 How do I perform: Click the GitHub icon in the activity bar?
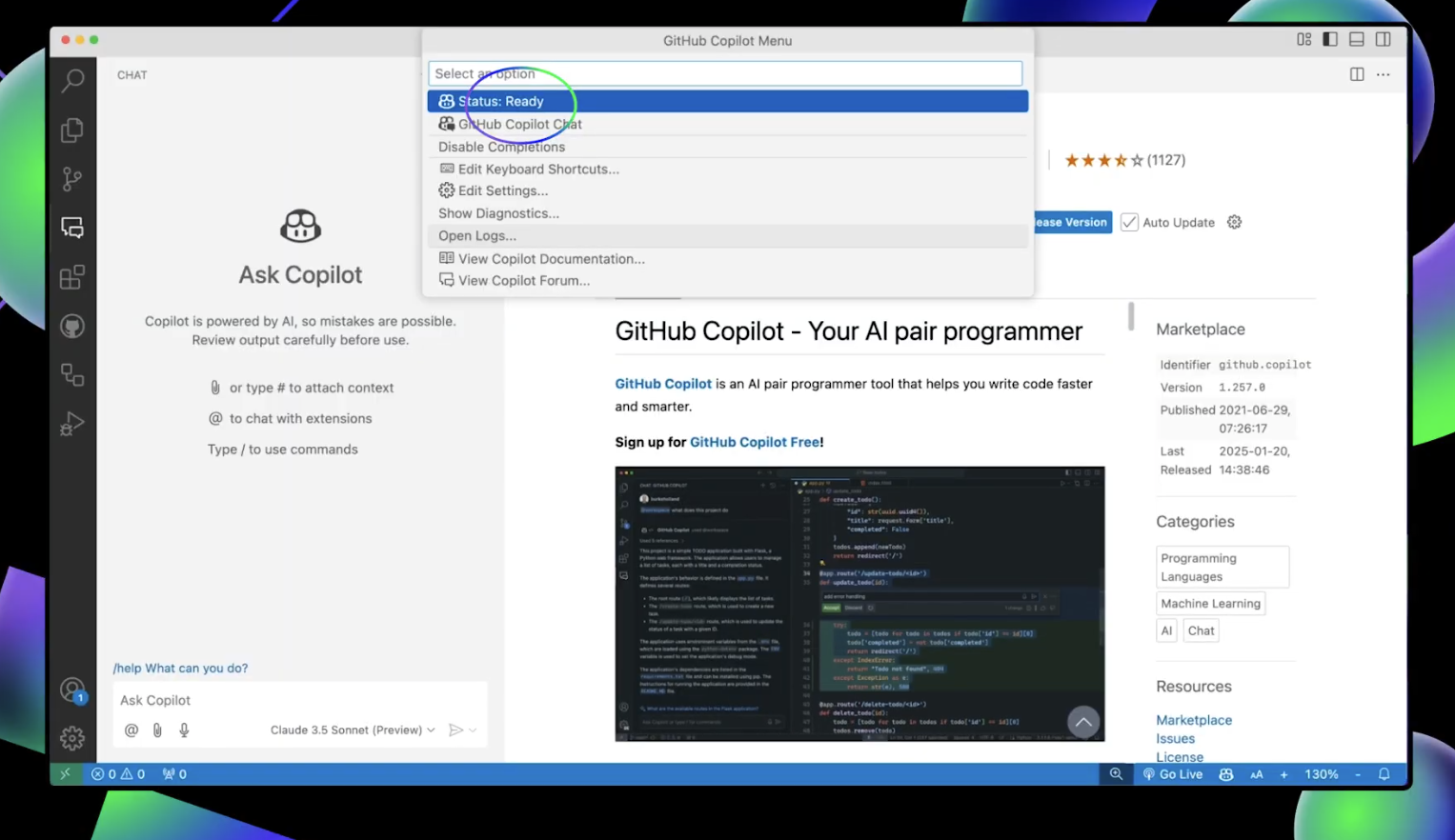[72, 326]
